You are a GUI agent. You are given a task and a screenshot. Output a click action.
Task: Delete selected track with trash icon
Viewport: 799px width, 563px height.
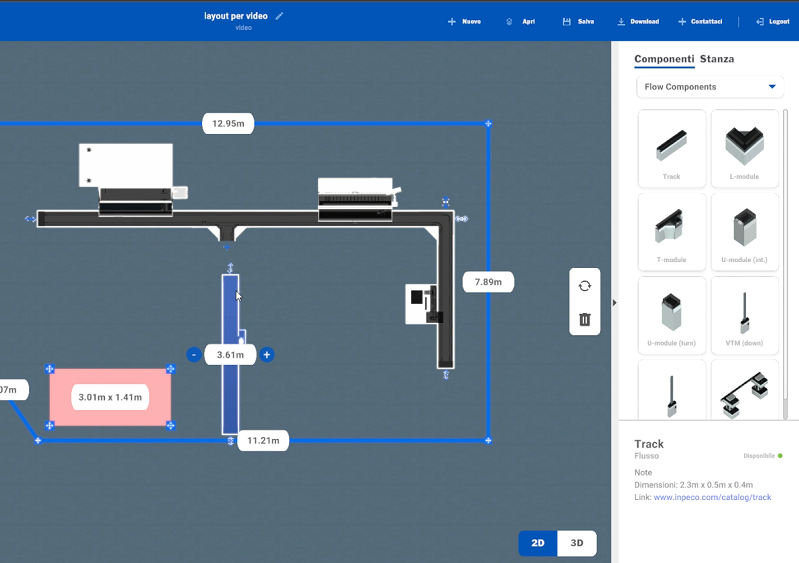coord(584,319)
